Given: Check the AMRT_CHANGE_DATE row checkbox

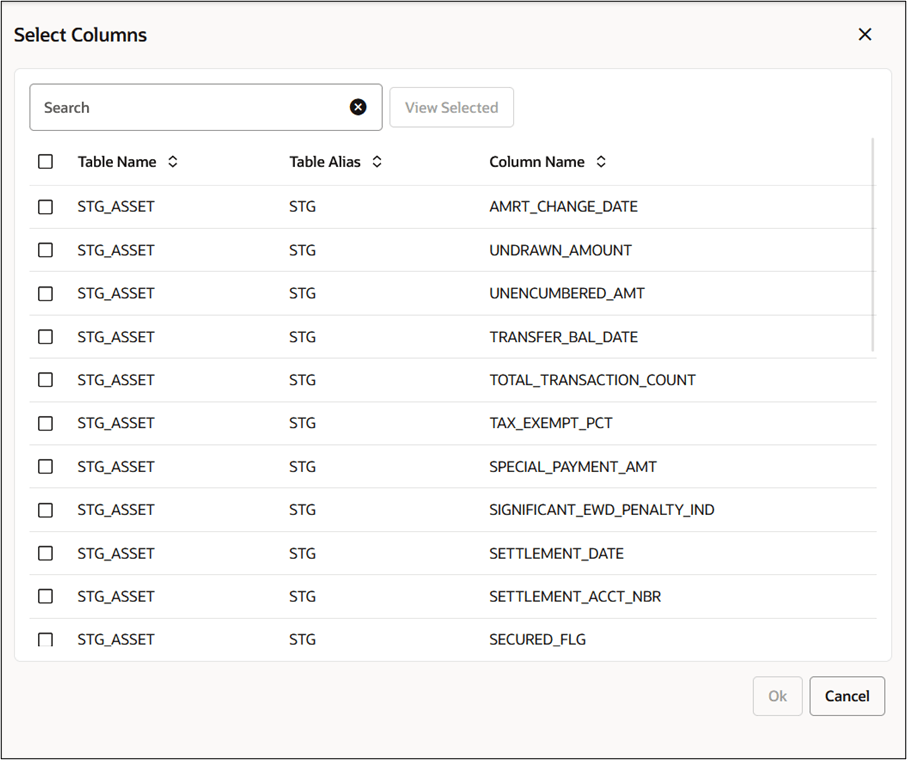Looking at the screenshot, I should coord(45,207).
